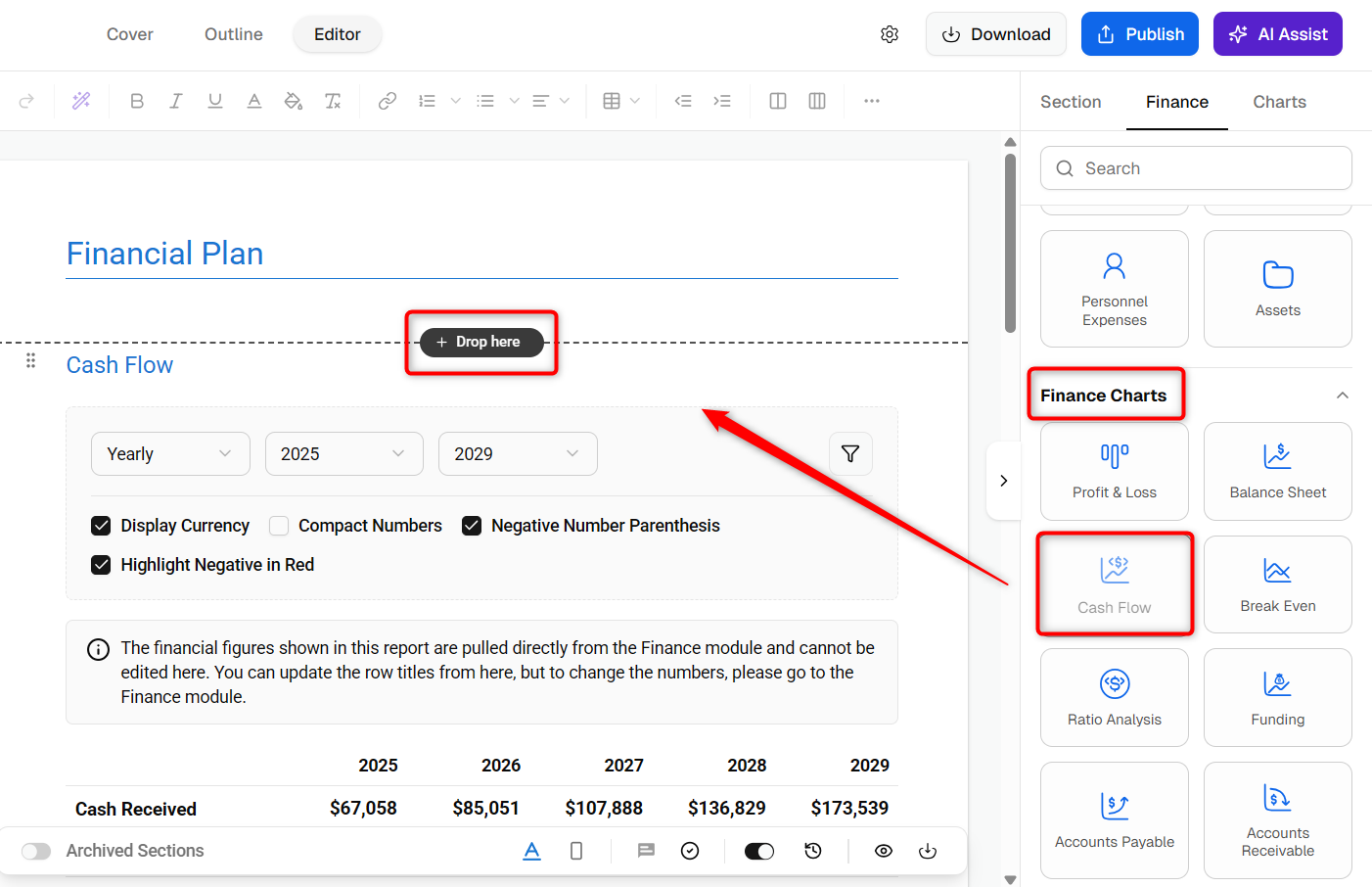
Task: Uncheck Highlight Negative in Red
Action: pyautogui.click(x=101, y=565)
